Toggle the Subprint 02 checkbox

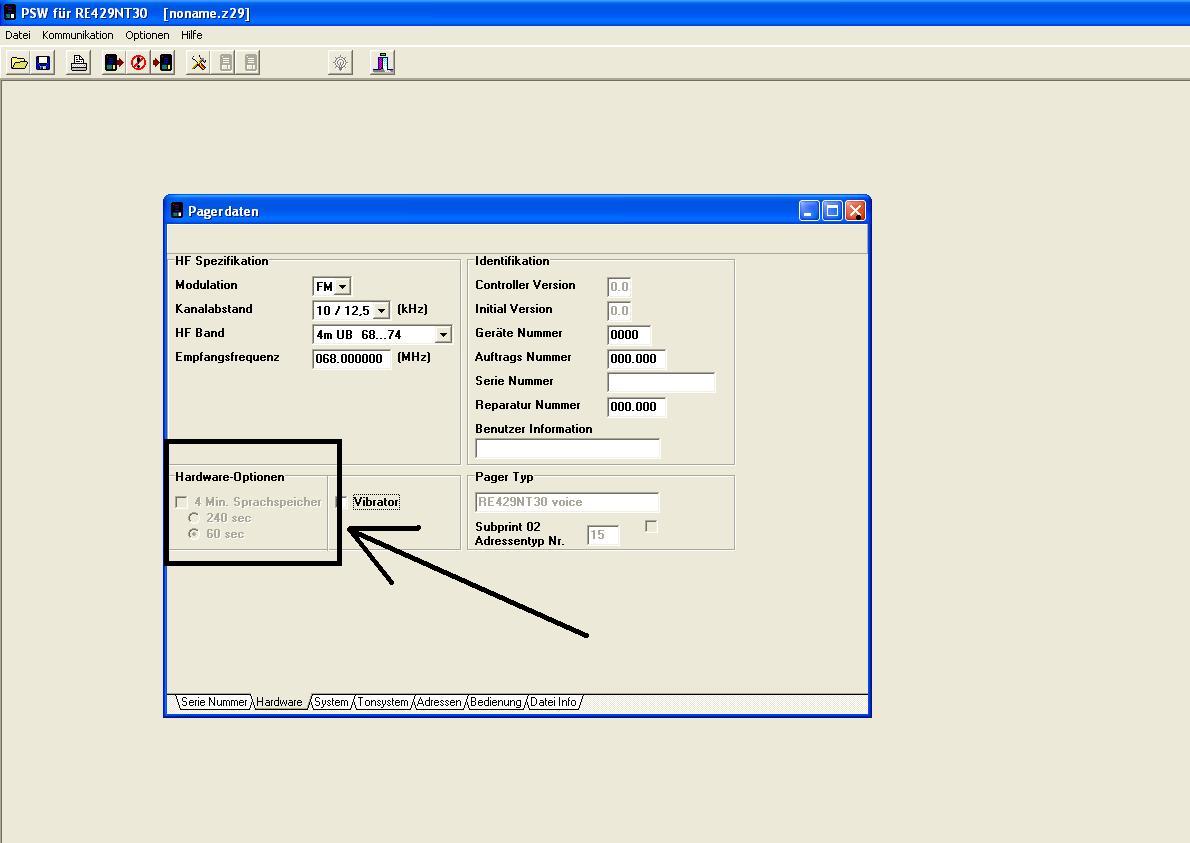651,526
